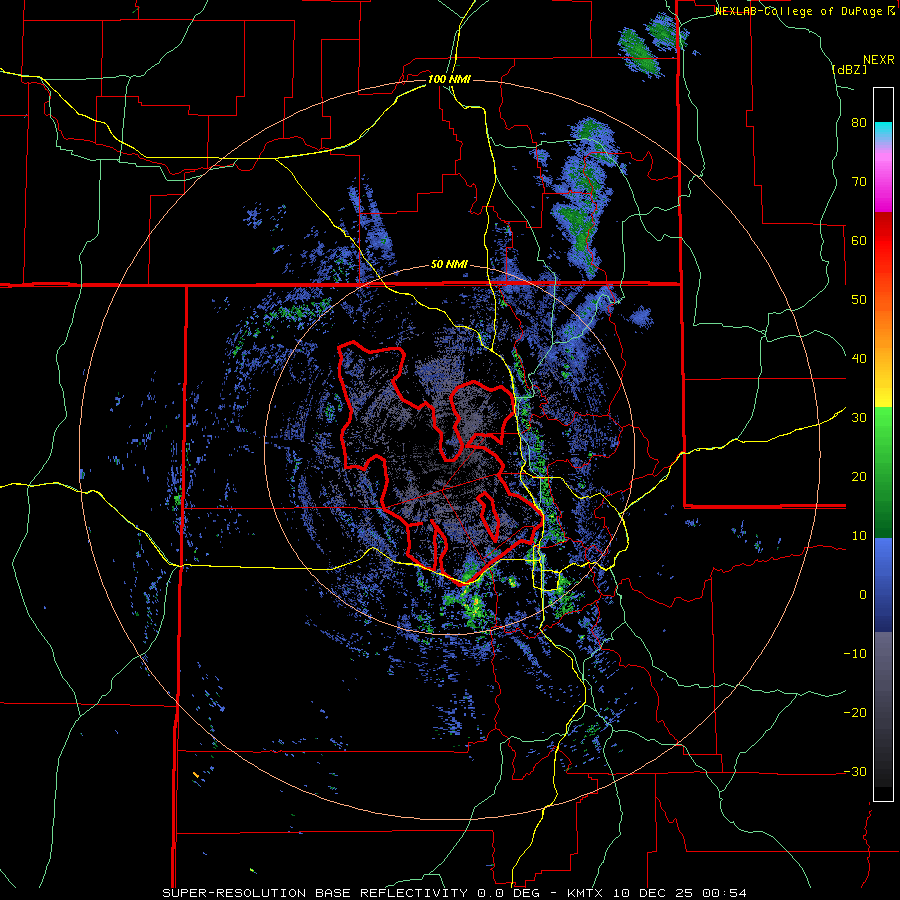This screenshot has width=900, height=900.
Task: Click the "50 NMI" range ring label
Action: point(449,265)
